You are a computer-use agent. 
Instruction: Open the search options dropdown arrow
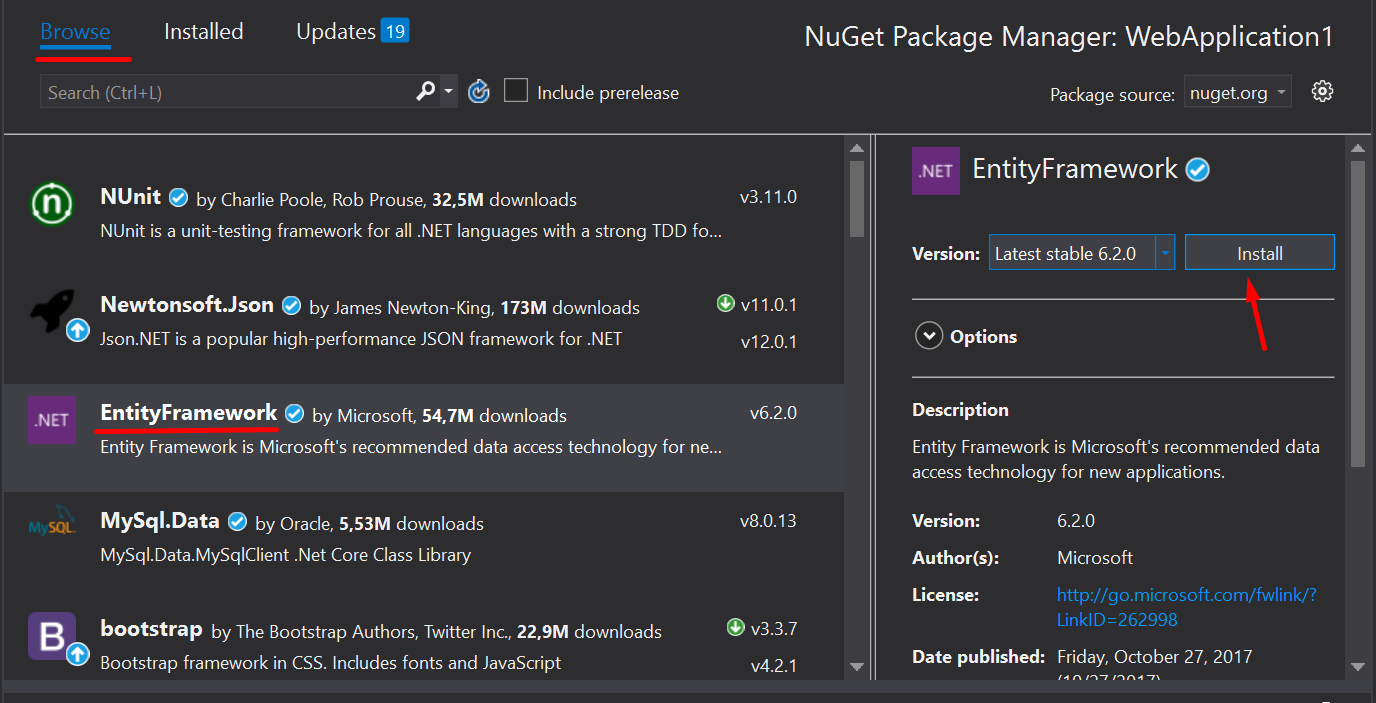point(449,92)
